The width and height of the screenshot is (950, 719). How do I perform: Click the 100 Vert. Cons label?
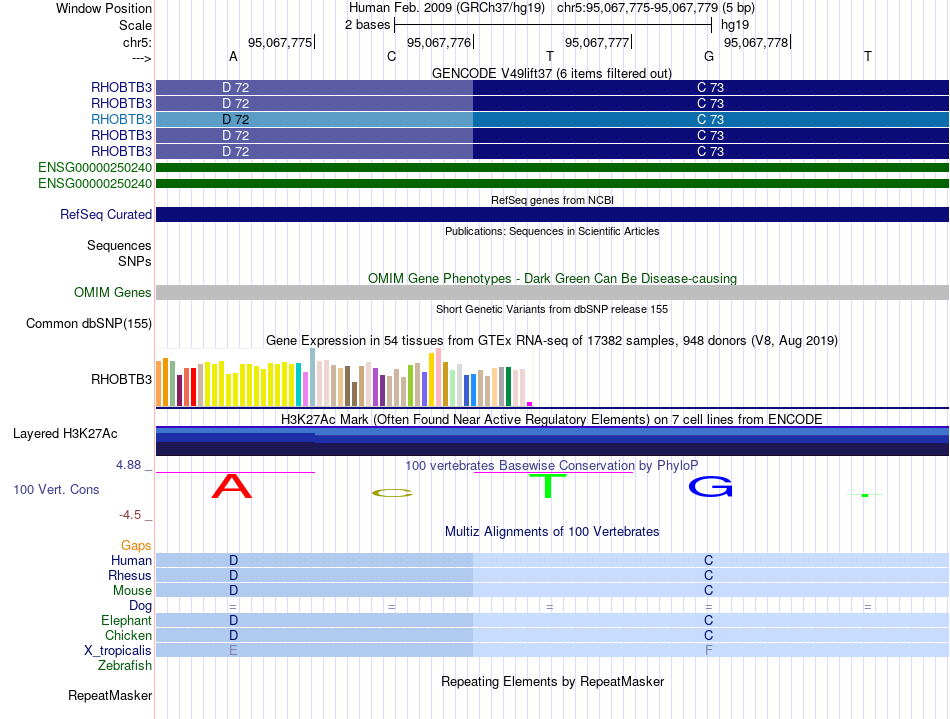56,489
